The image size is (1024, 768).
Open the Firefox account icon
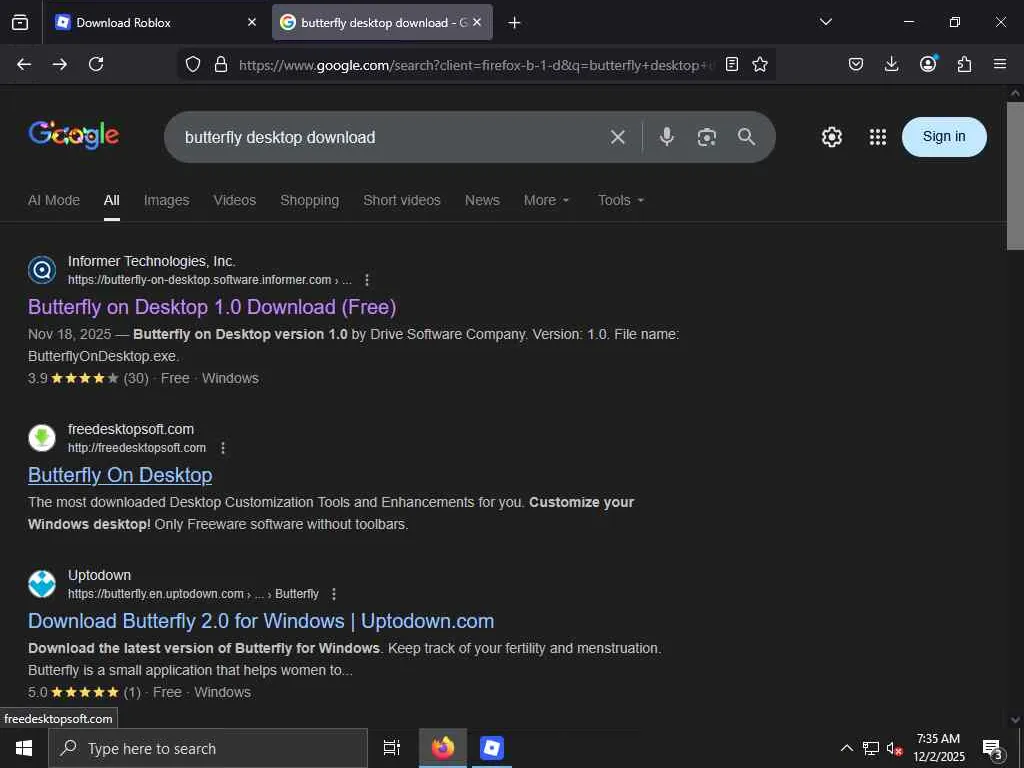[x=928, y=63]
